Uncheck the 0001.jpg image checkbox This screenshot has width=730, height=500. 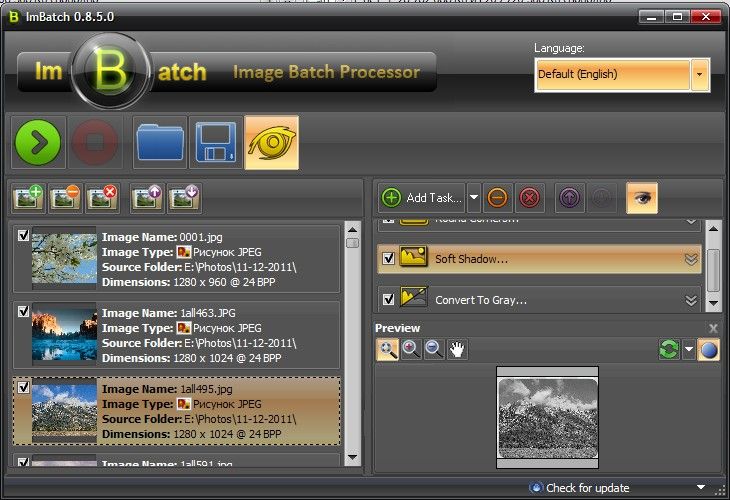click(x=23, y=236)
